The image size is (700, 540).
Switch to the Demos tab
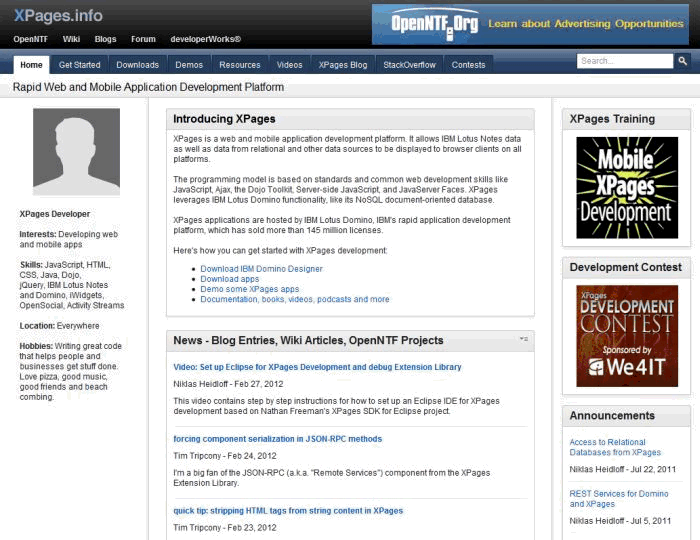coord(189,65)
